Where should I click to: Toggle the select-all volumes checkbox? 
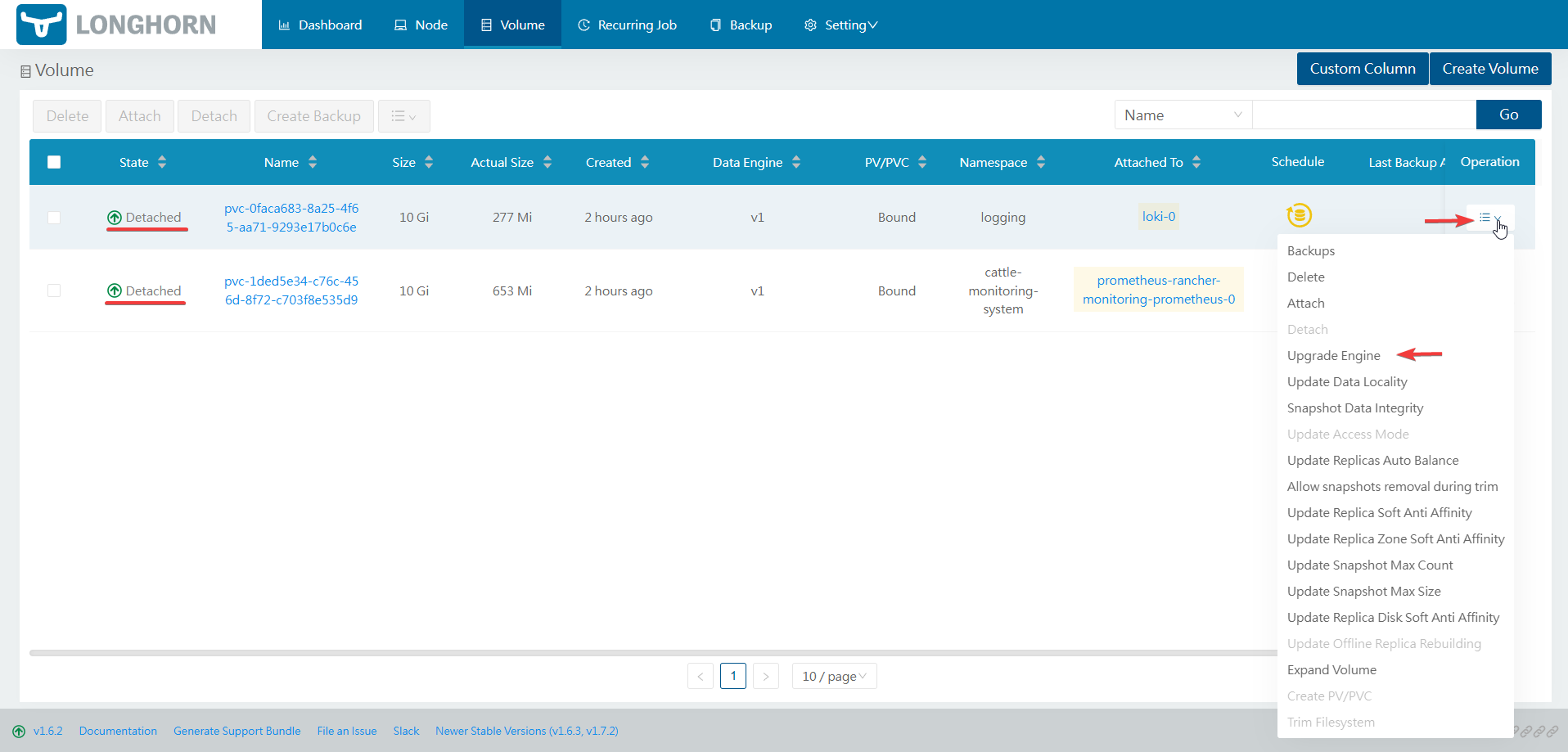[x=54, y=162]
